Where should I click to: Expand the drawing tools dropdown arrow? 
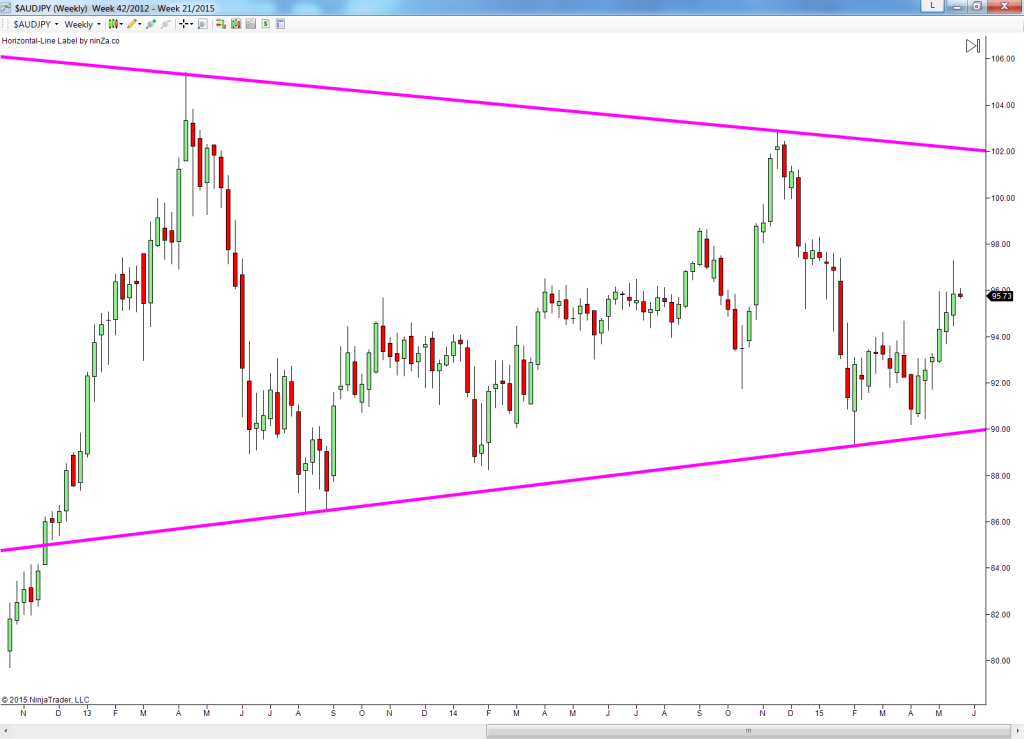click(140, 24)
